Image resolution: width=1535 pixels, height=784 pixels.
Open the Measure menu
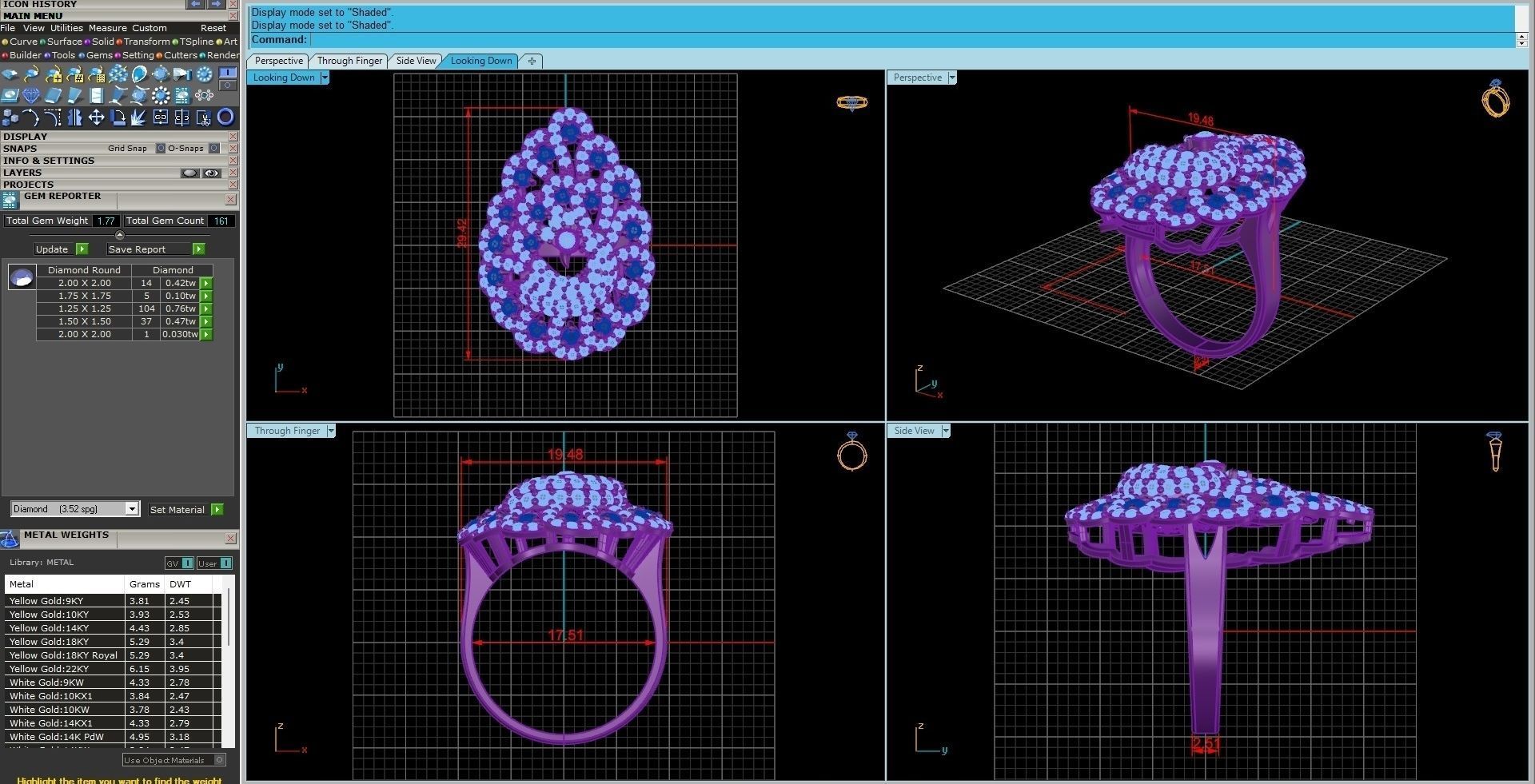click(107, 28)
